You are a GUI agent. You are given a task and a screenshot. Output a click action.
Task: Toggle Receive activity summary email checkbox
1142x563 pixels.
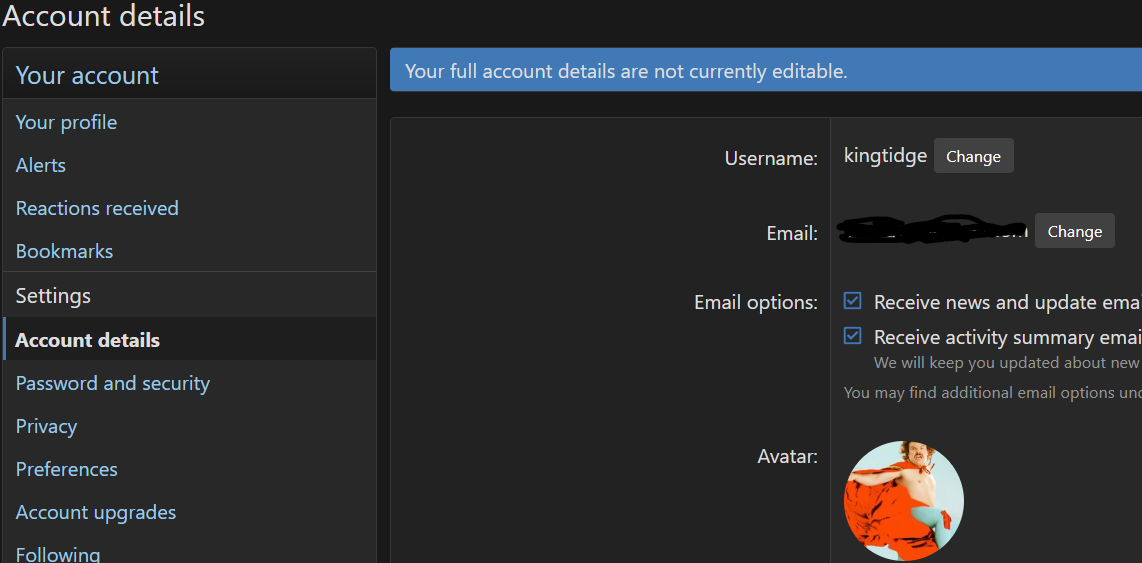pyautogui.click(x=853, y=336)
